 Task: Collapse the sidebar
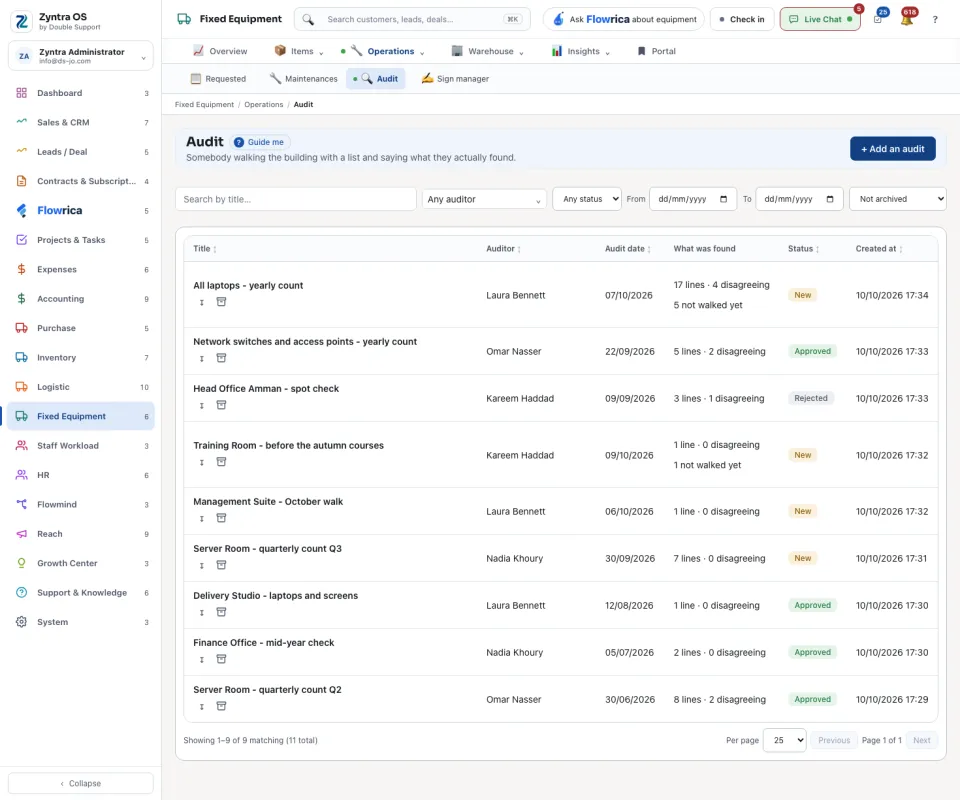[x=81, y=783]
